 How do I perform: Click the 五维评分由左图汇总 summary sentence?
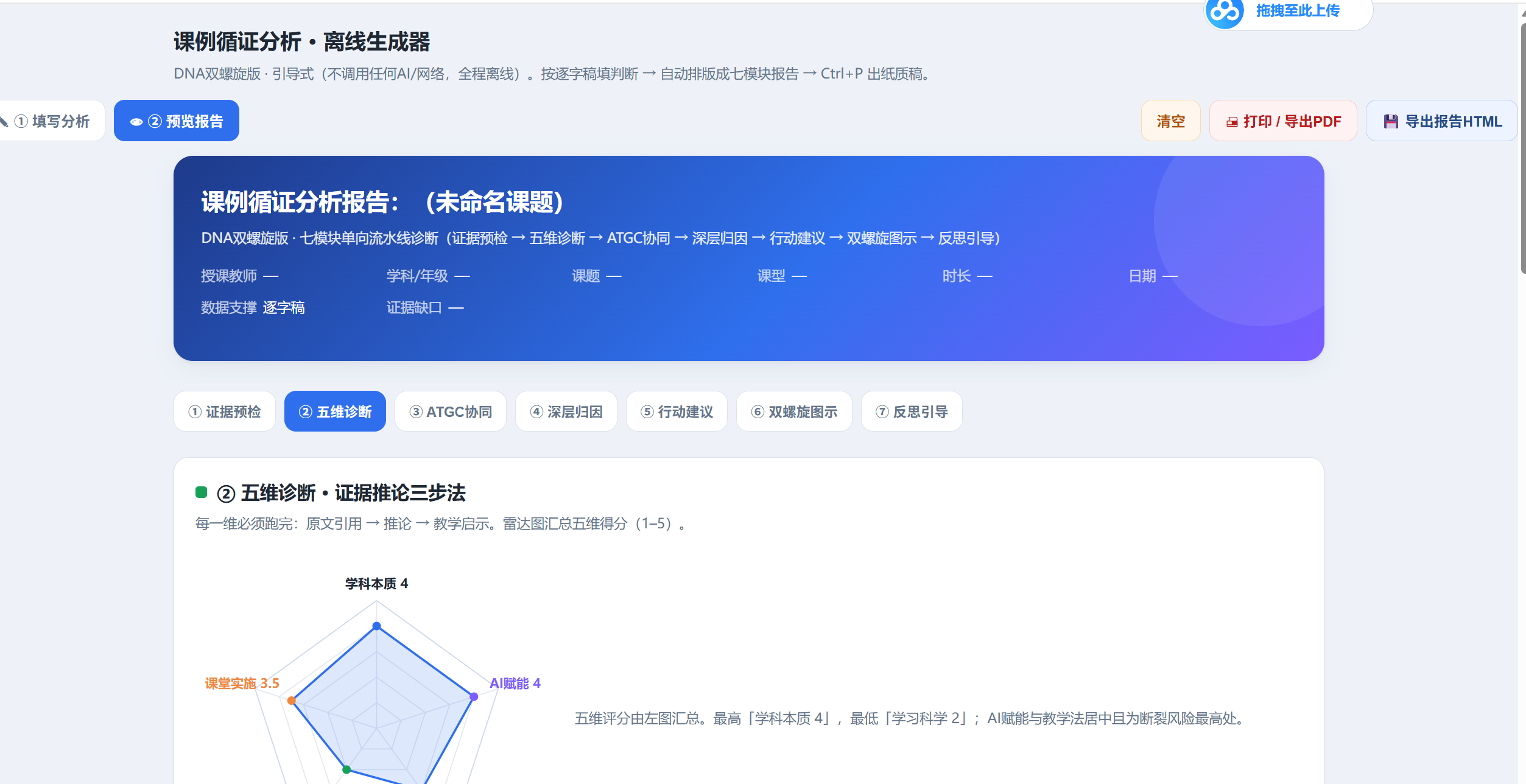click(x=910, y=718)
